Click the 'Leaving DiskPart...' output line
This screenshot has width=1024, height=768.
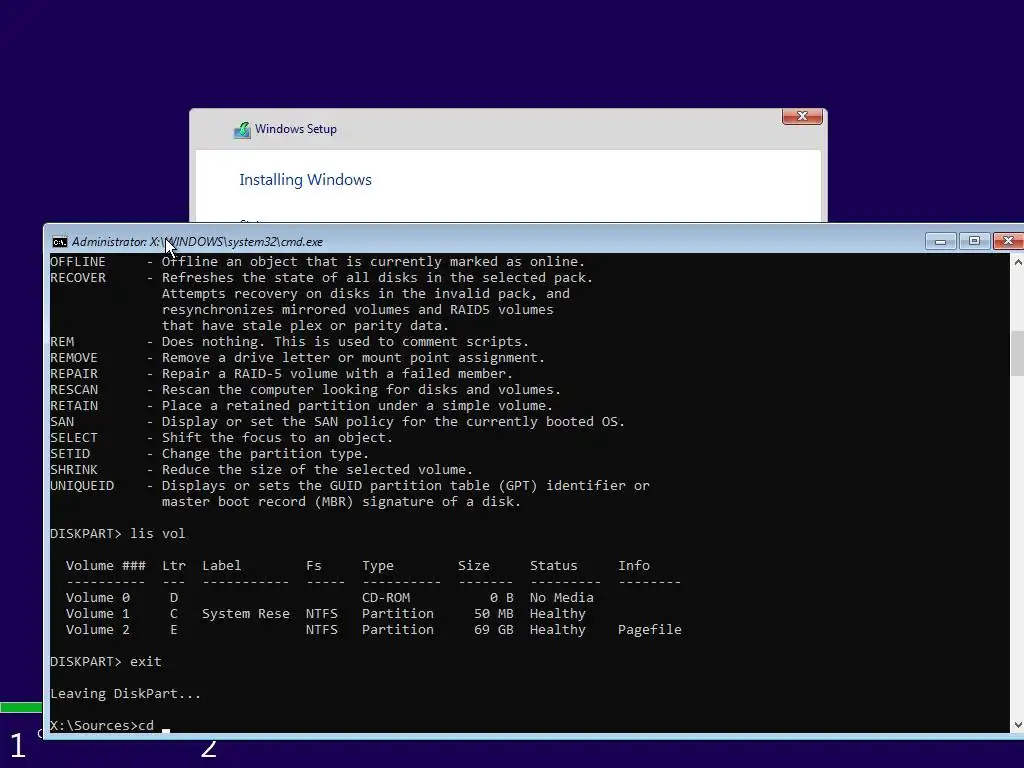coord(125,694)
